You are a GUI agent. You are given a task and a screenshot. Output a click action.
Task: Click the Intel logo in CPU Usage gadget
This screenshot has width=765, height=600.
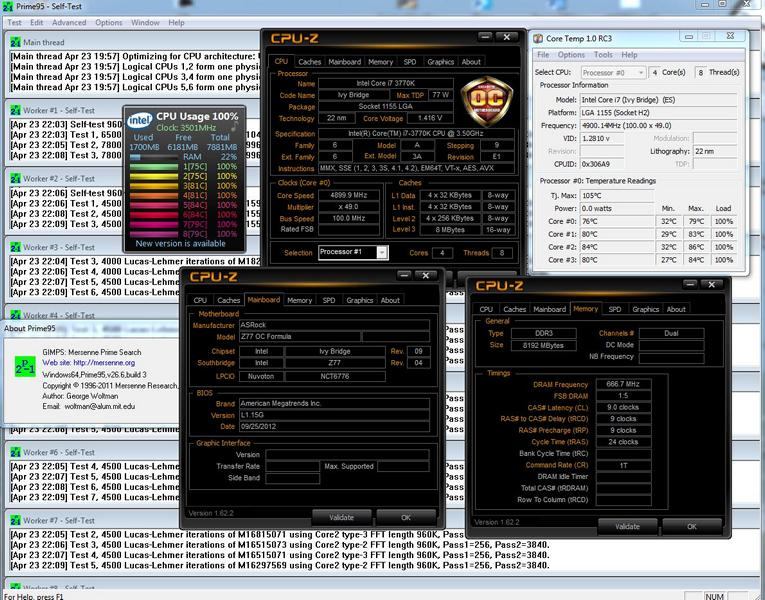tap(140, 120)
